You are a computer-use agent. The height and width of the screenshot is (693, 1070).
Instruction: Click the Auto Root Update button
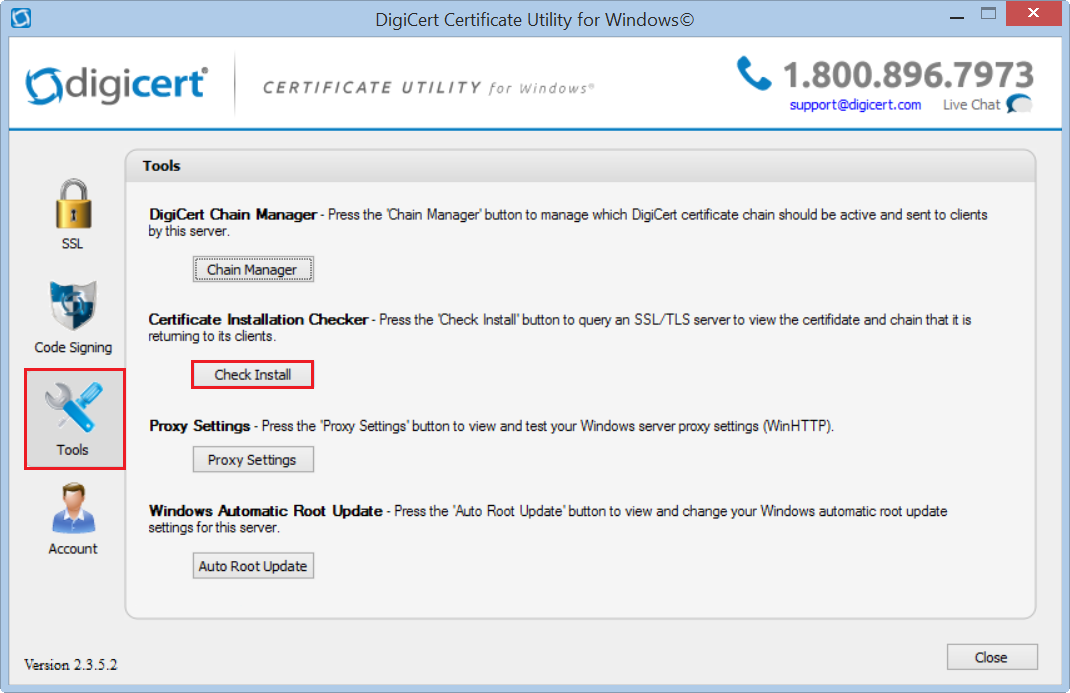pos(253,566)
